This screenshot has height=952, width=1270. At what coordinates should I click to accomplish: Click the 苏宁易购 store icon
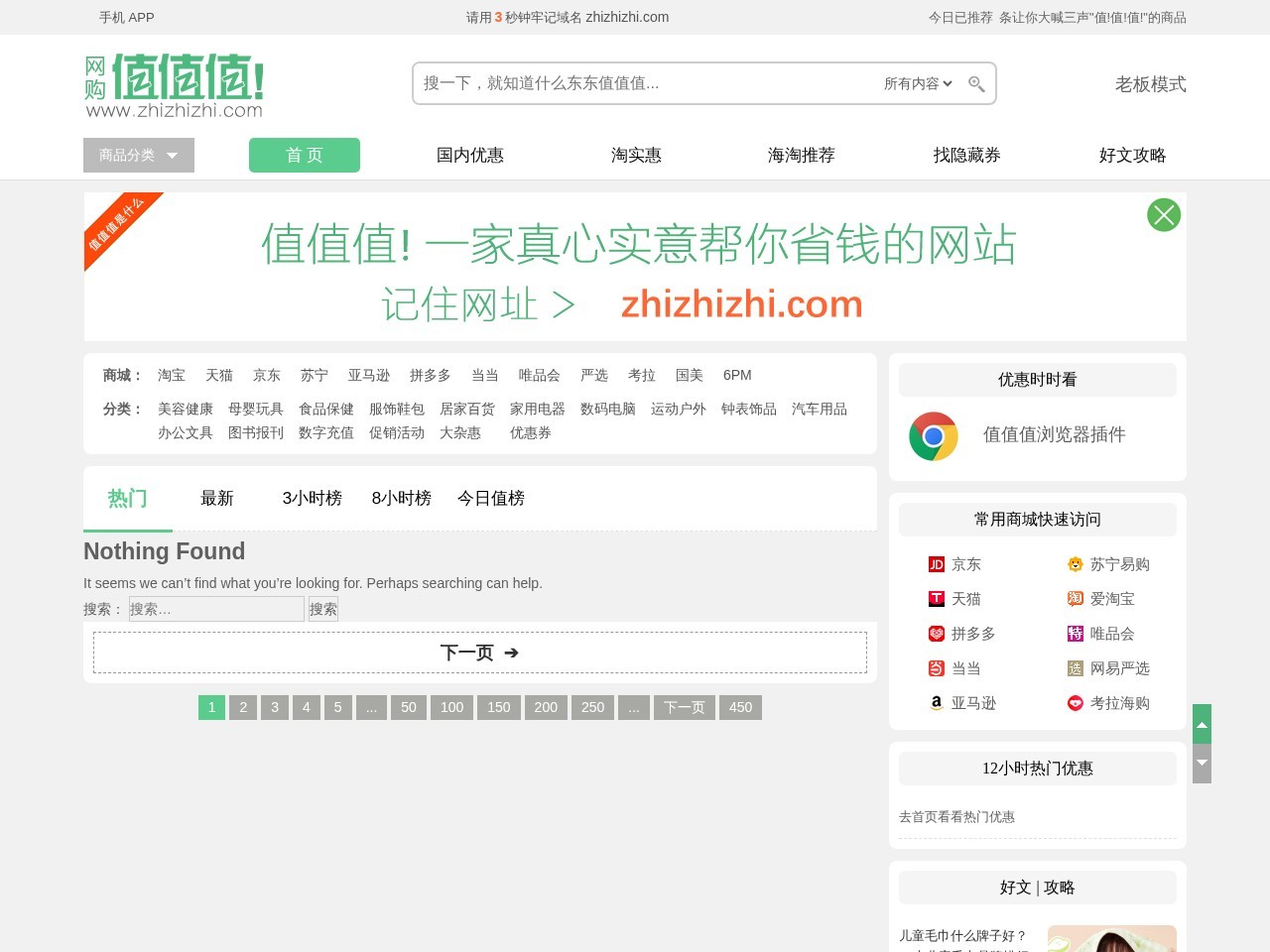click(1075, 564)
